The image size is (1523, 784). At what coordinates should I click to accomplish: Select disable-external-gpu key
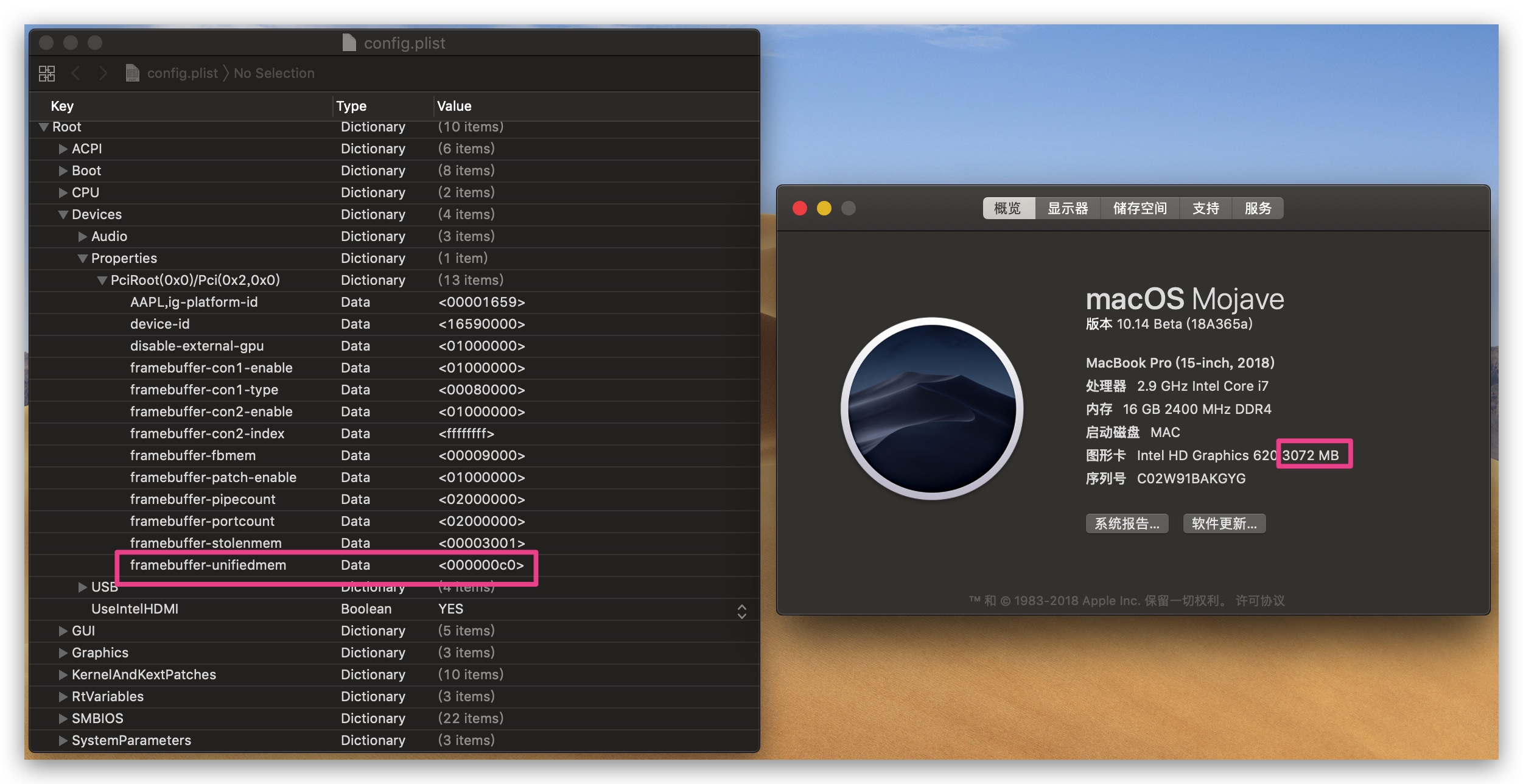click(x=197, y=346)
